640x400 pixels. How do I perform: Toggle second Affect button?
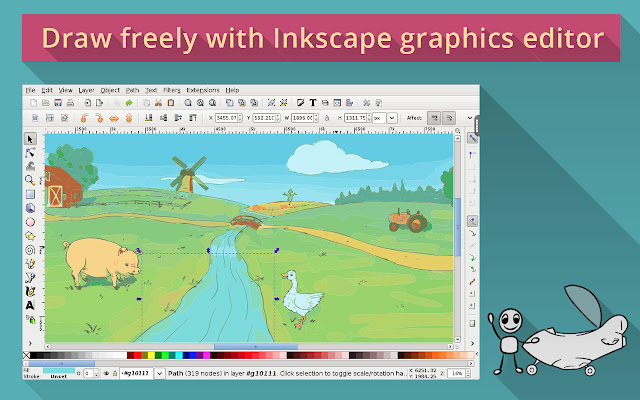point(449,118)
